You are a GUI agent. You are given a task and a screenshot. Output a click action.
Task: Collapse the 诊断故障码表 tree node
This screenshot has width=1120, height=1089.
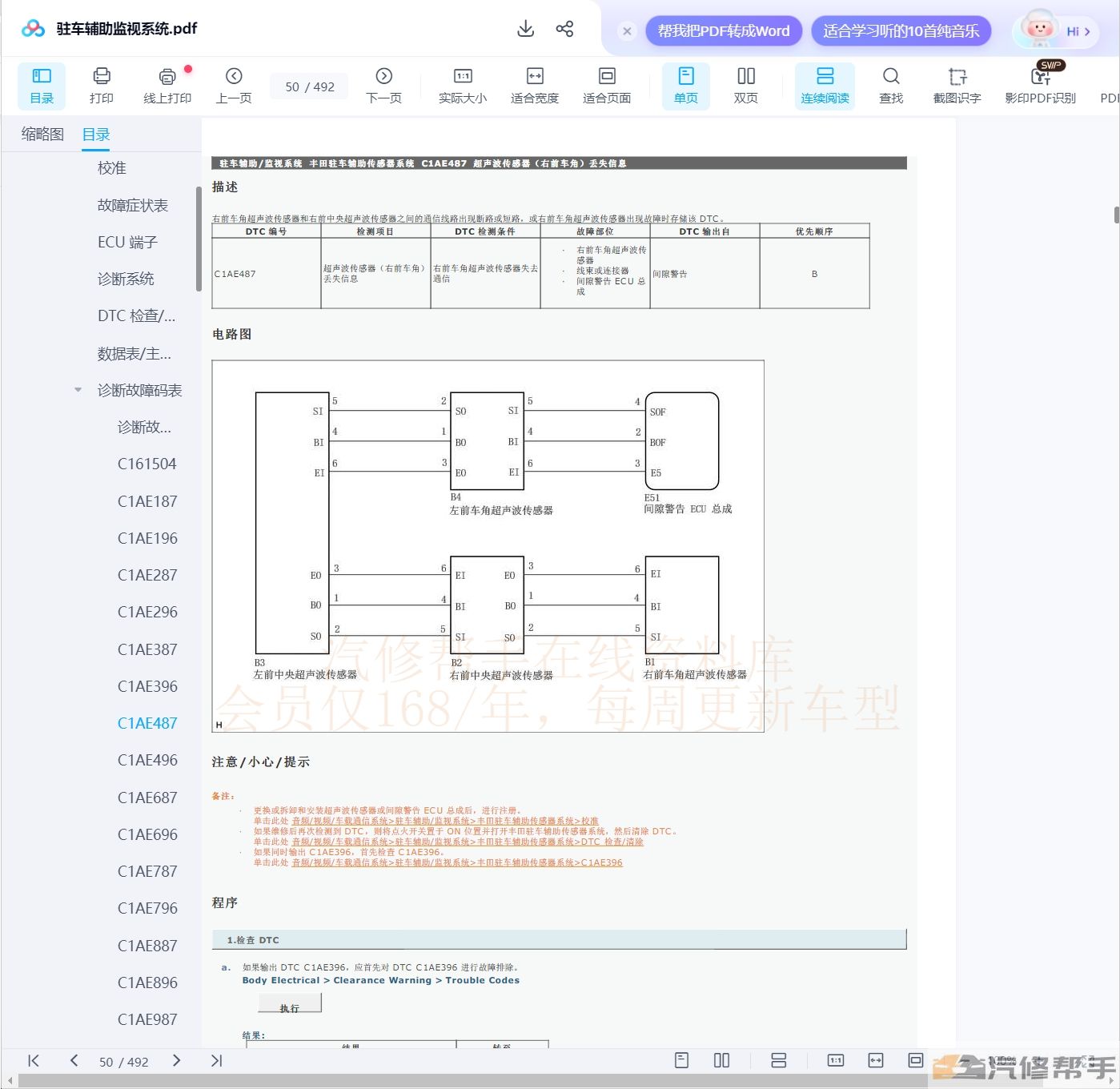[78, 390]
